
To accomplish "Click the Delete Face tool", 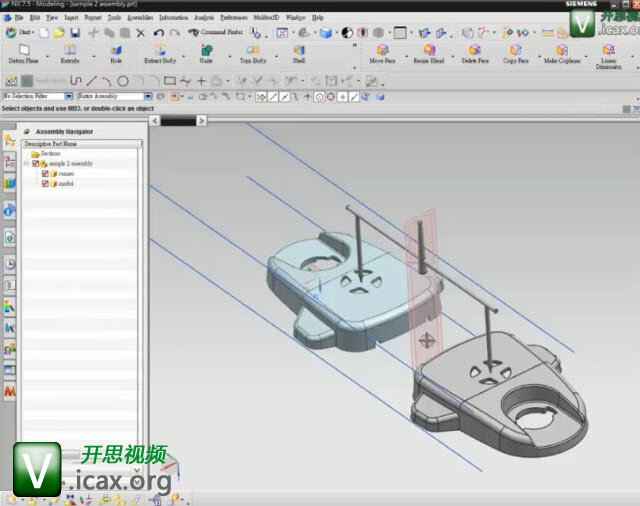I will [x=474, y=53].
